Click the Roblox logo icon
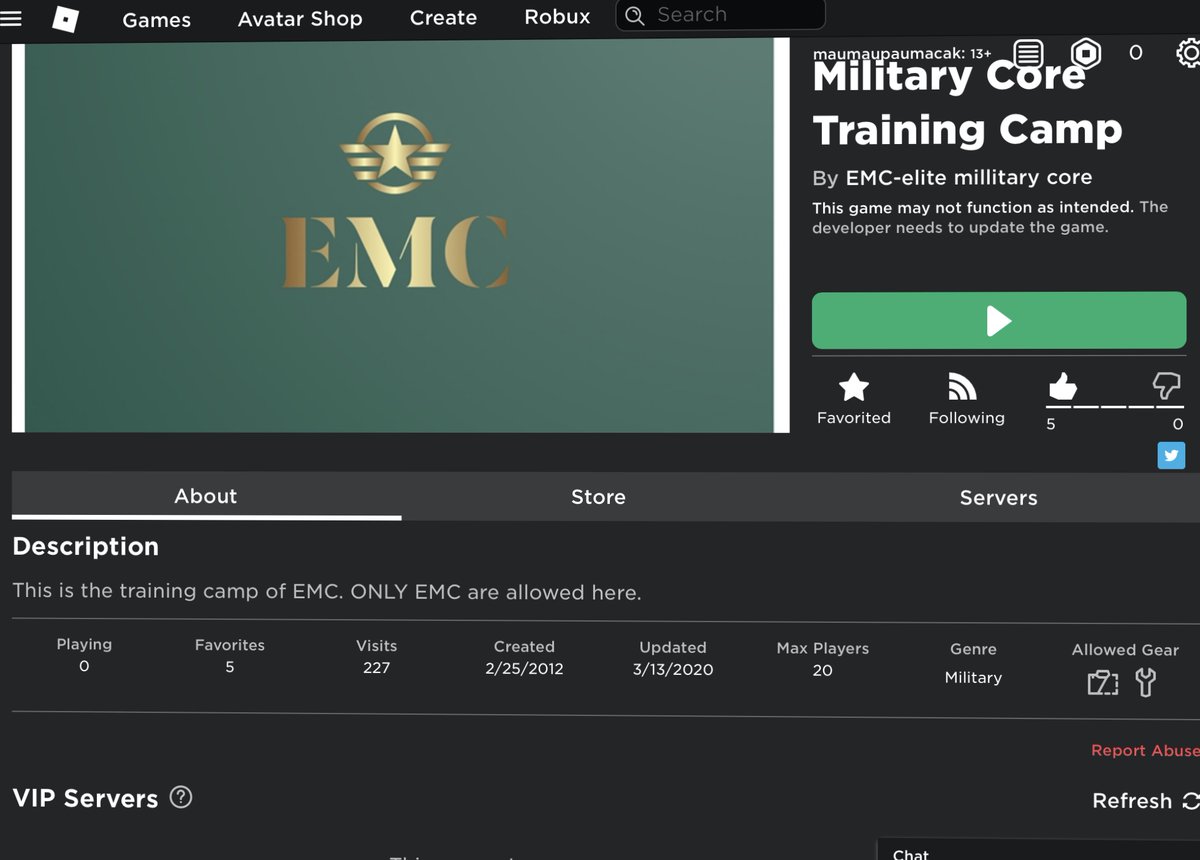 click(65, 19)
